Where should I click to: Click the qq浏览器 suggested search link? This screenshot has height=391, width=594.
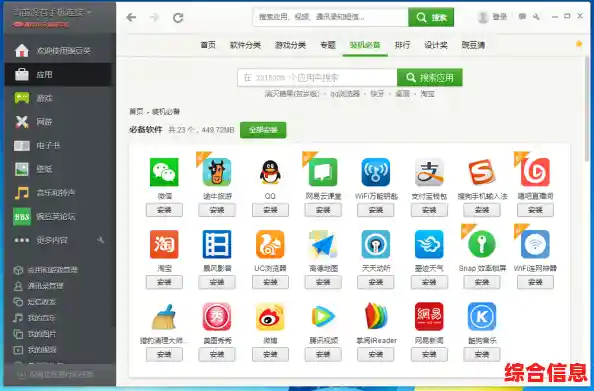tap(345, 94)
